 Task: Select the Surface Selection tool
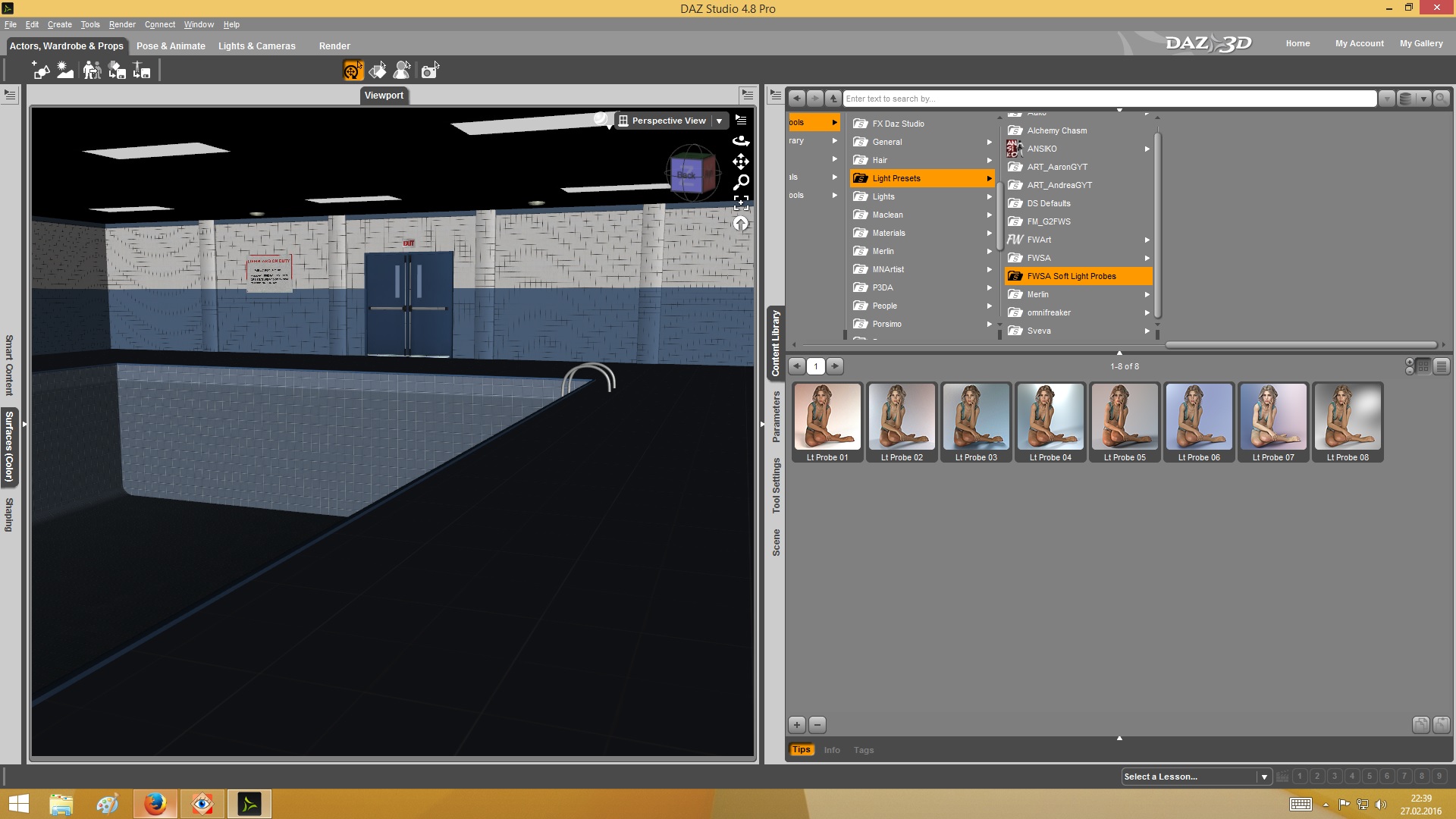coord(378,71)
